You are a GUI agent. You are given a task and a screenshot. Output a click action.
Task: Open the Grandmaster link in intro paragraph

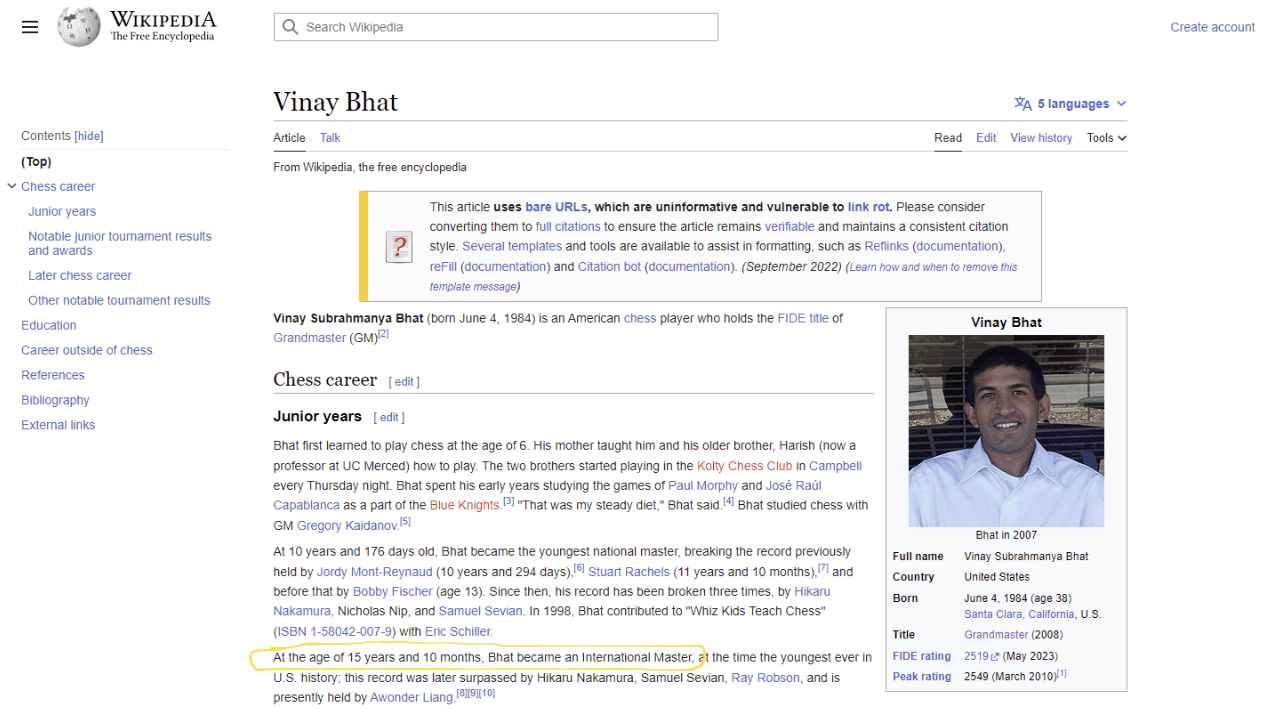[309, 338]
